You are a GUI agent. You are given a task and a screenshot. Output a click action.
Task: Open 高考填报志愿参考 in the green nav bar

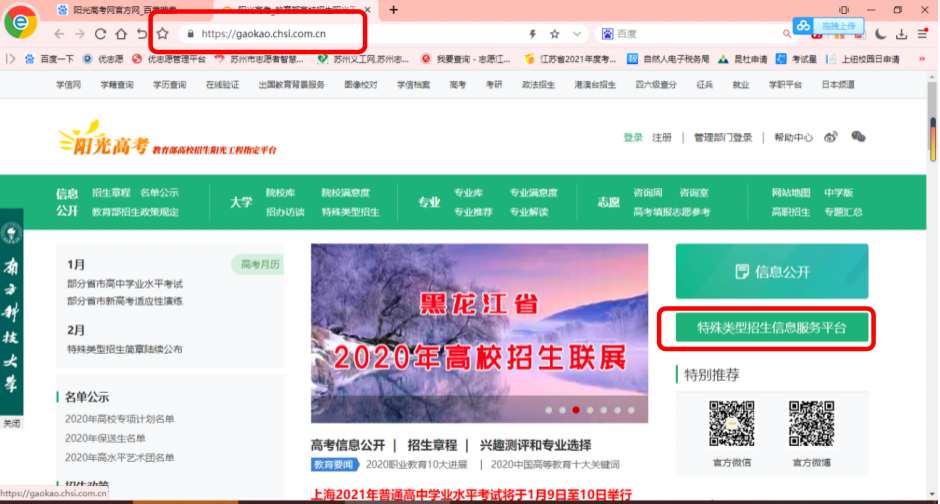tap(671, 212)
